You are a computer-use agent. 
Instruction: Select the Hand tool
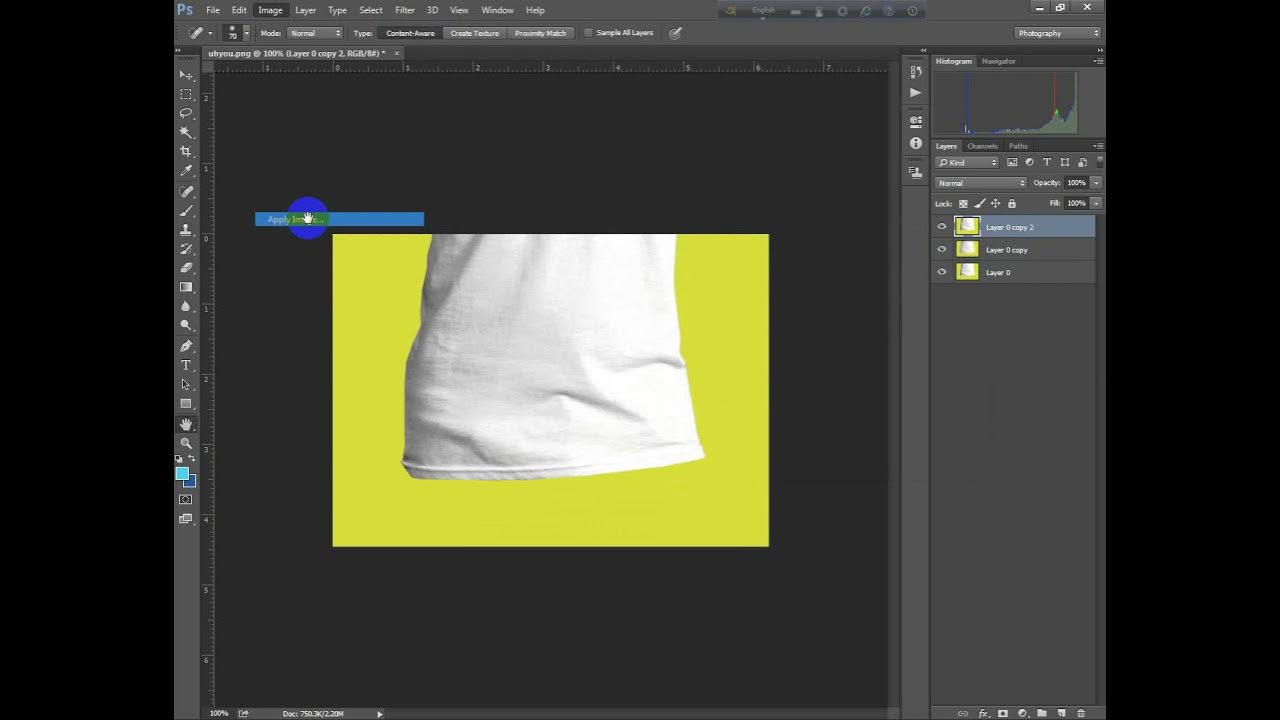point(186,424)
